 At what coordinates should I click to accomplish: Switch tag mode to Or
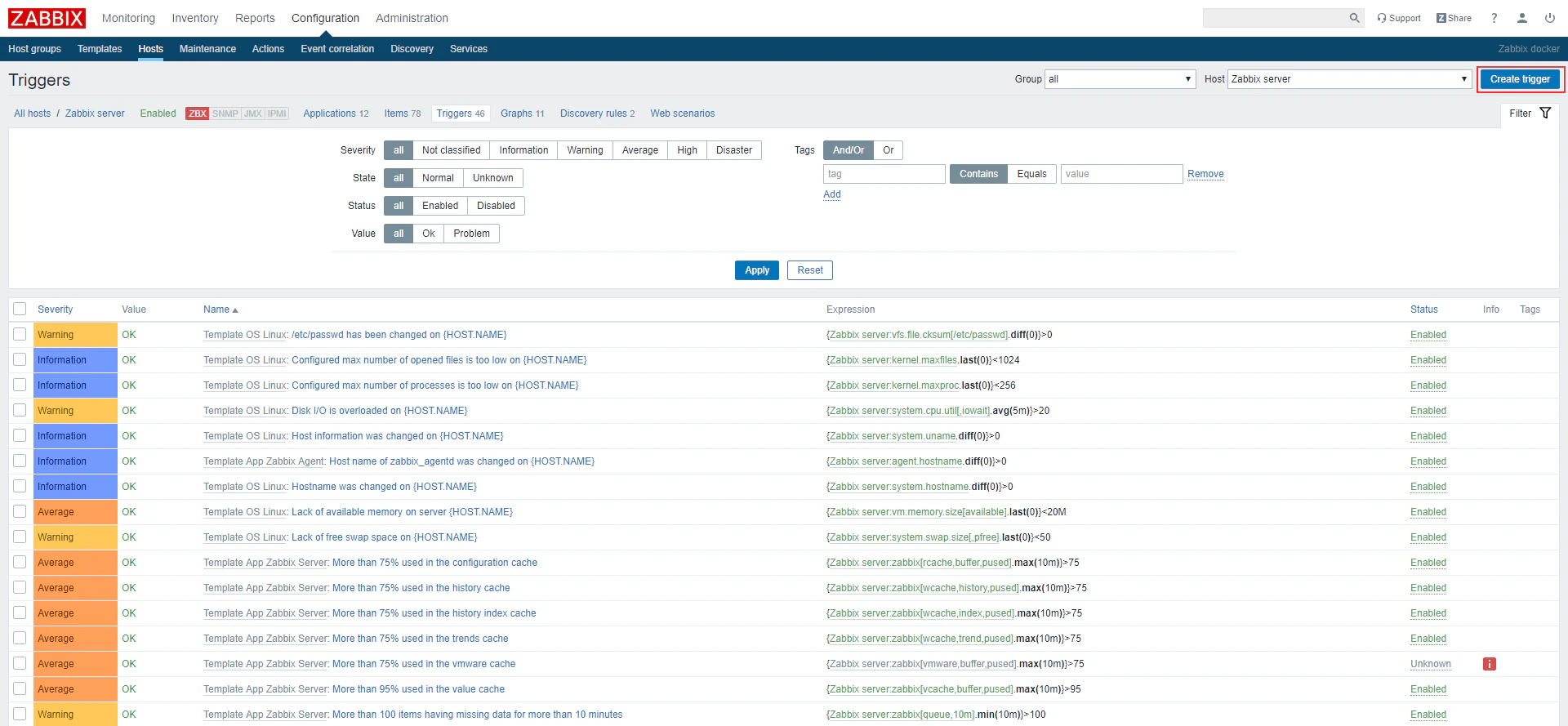coord(889,150)
